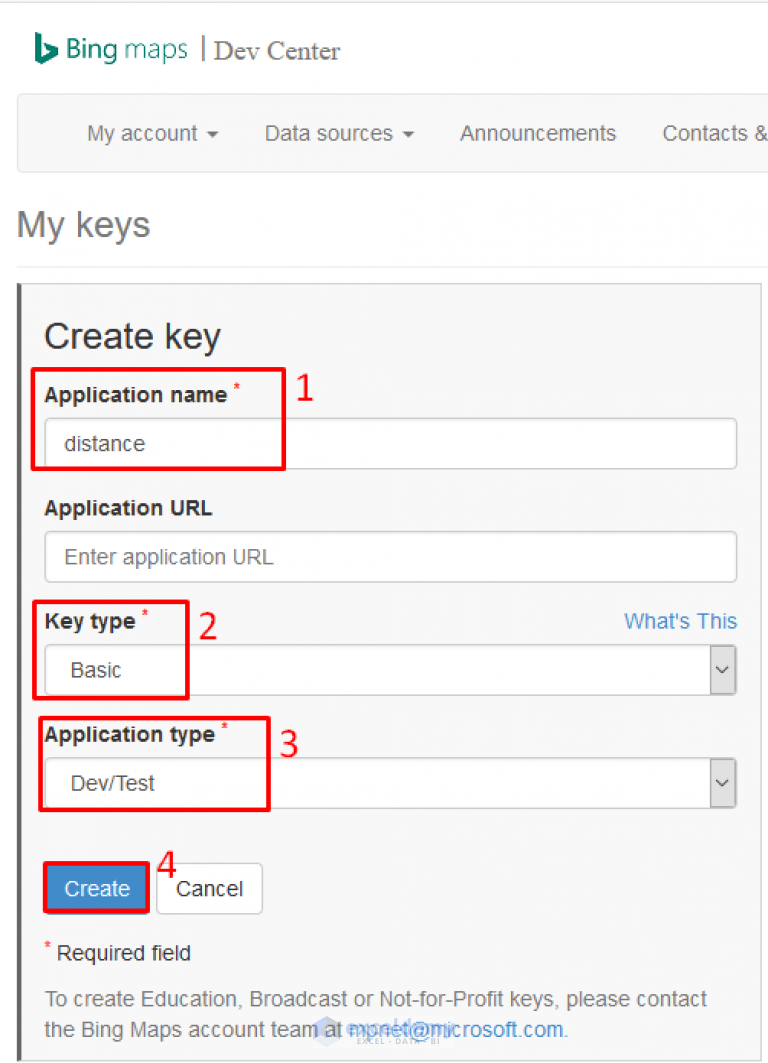Cancel the key creation

(x=209, y=888)
